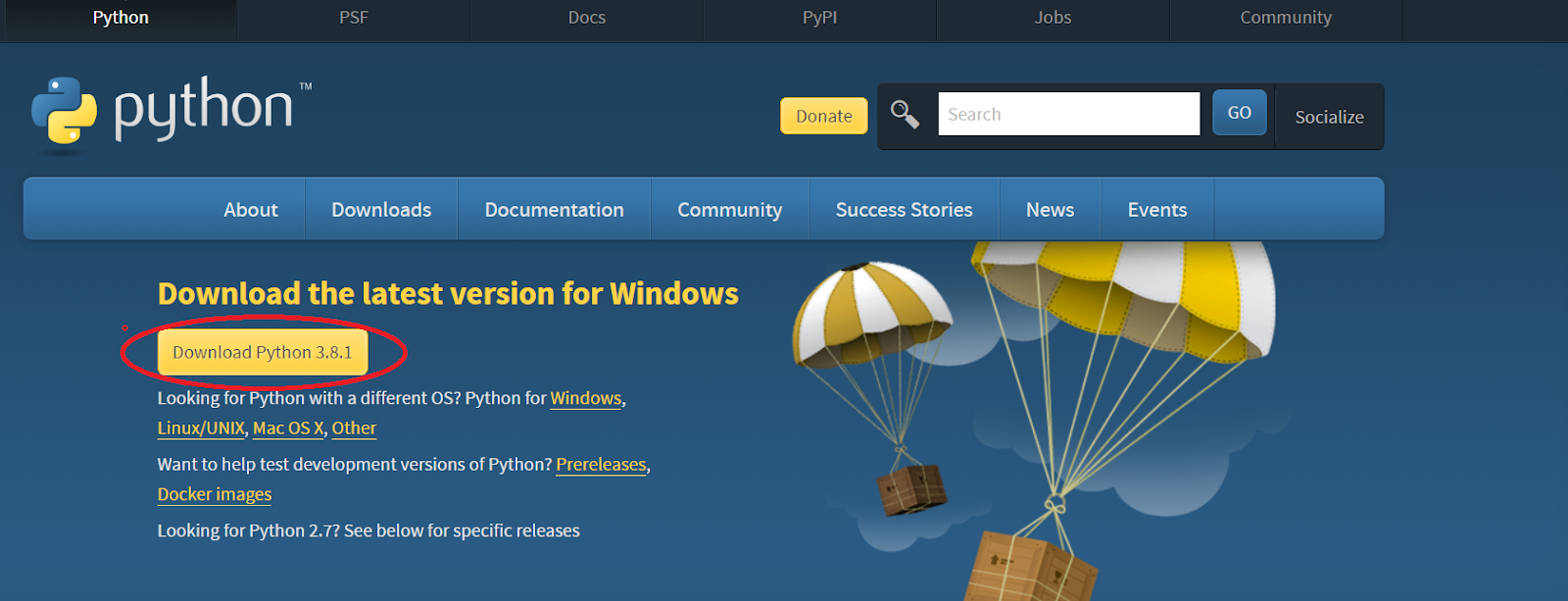Image resolution: width=1568 pixels, height=601 pixels.
Task: Open Success Stories navigation item
Action: (905, 210)
